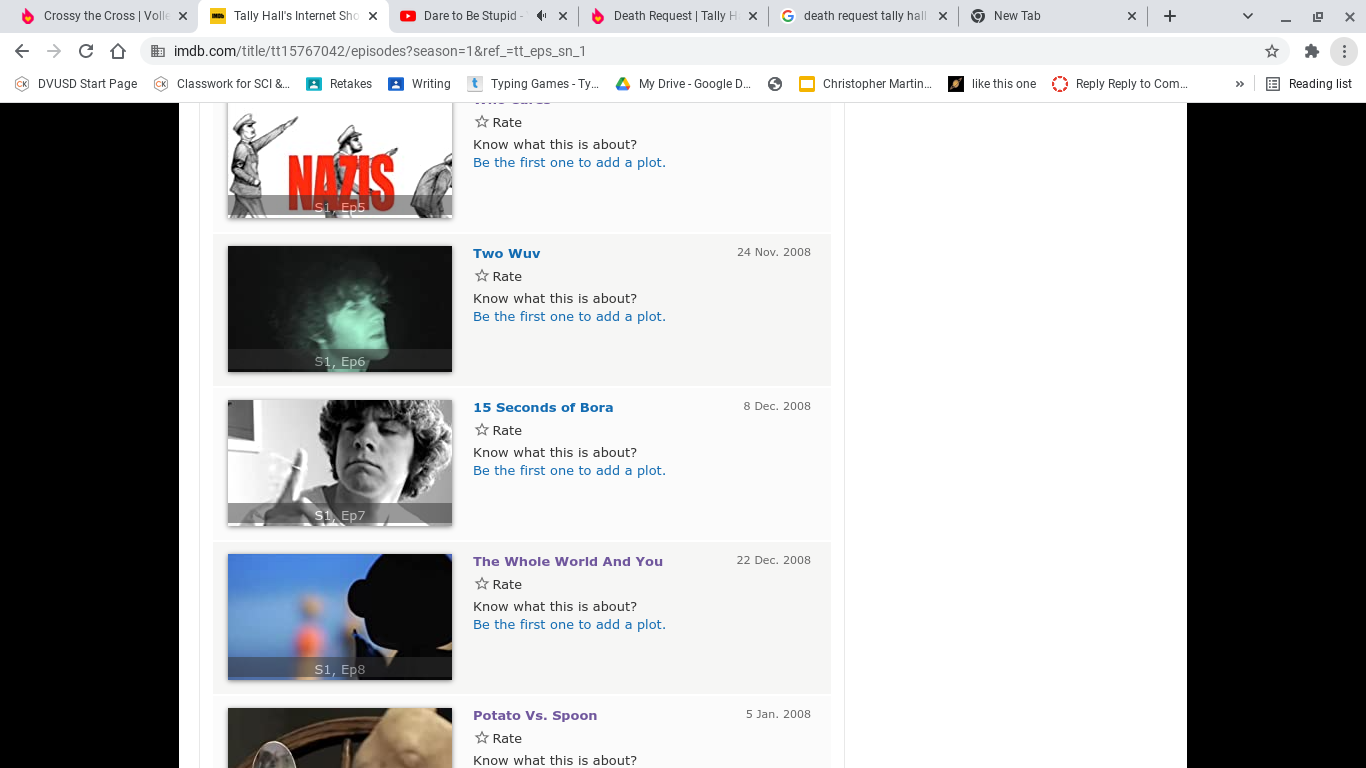Open the Classwork for SCI bookmark
The width and height of the screenshot is (1366, 768).
(222, 84)
